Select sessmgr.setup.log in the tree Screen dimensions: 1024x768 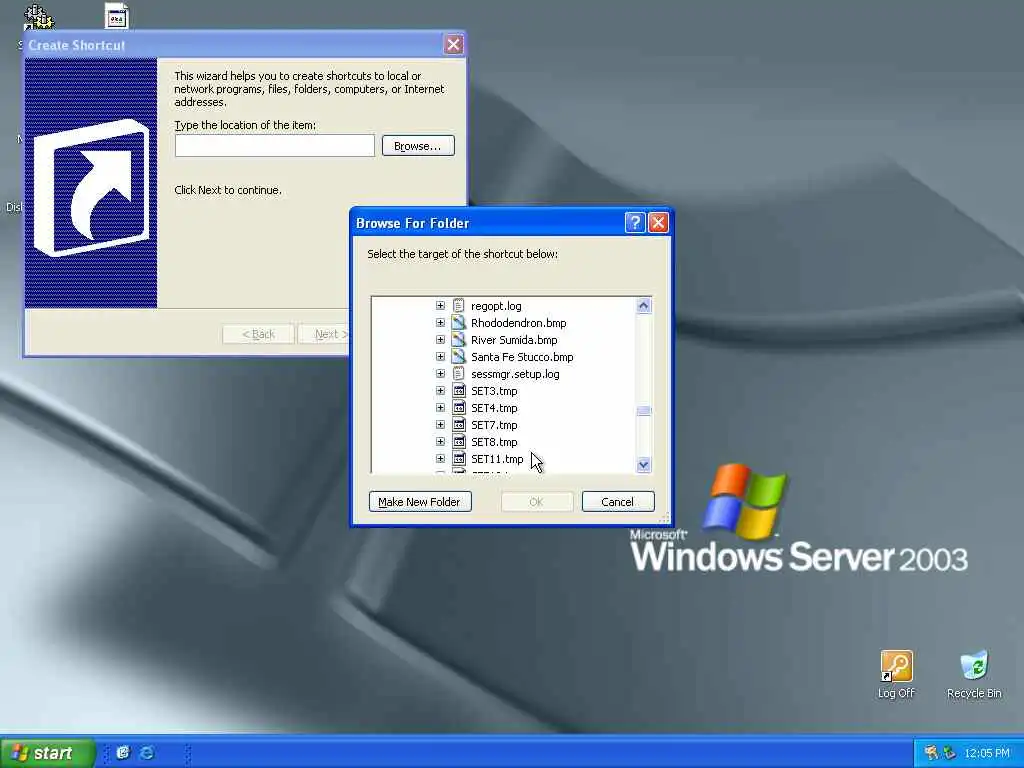point(515,374)
